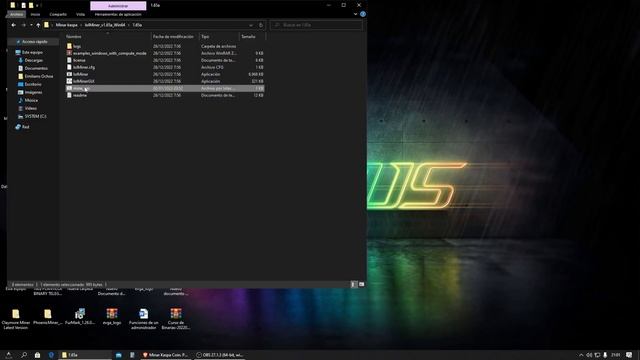Viewport: 640px width, 360px height.
Task: Go back with the Explorer back arrow
Action: click(x=13, y=25)
